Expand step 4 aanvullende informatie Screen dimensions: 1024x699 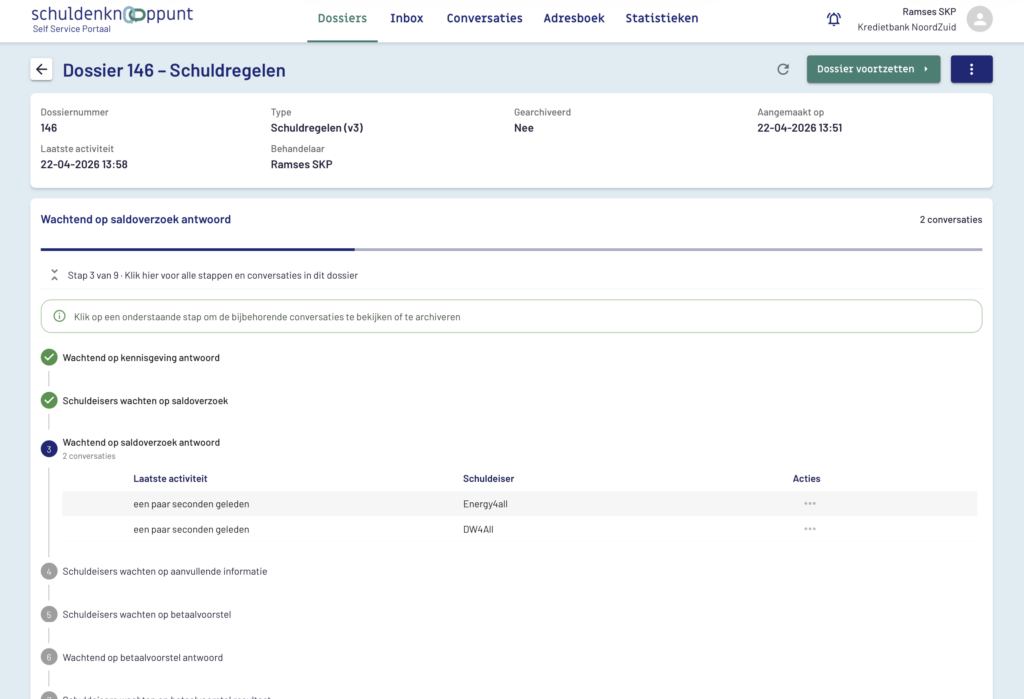click(164, 571)
